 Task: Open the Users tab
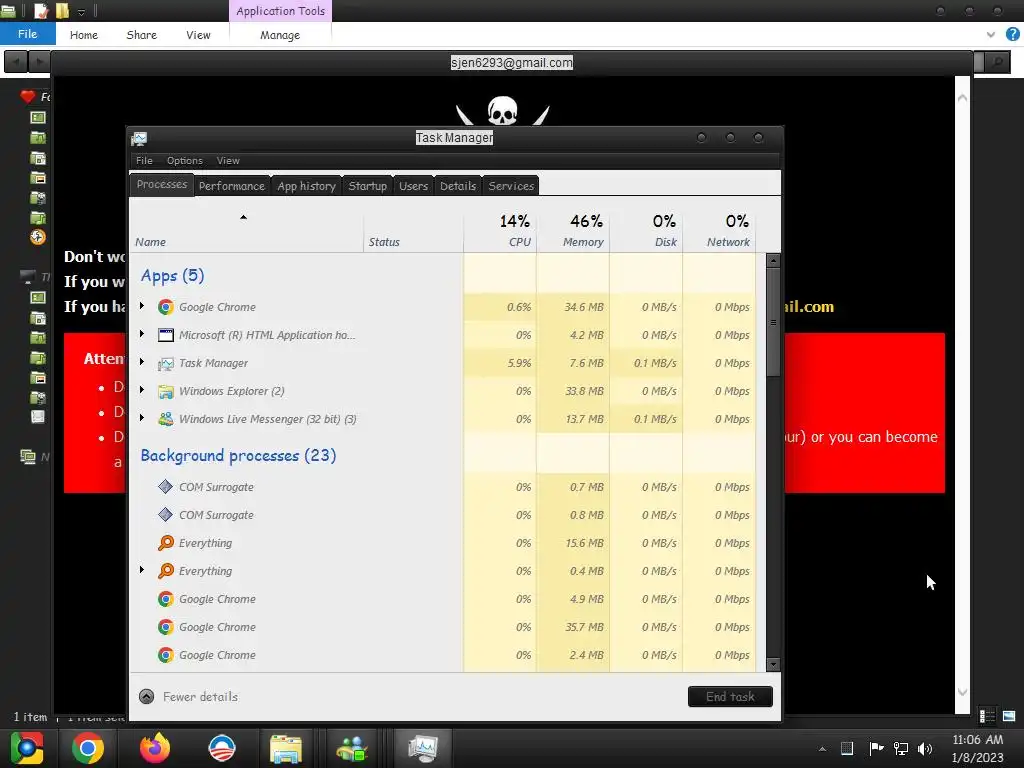[413, 186]
